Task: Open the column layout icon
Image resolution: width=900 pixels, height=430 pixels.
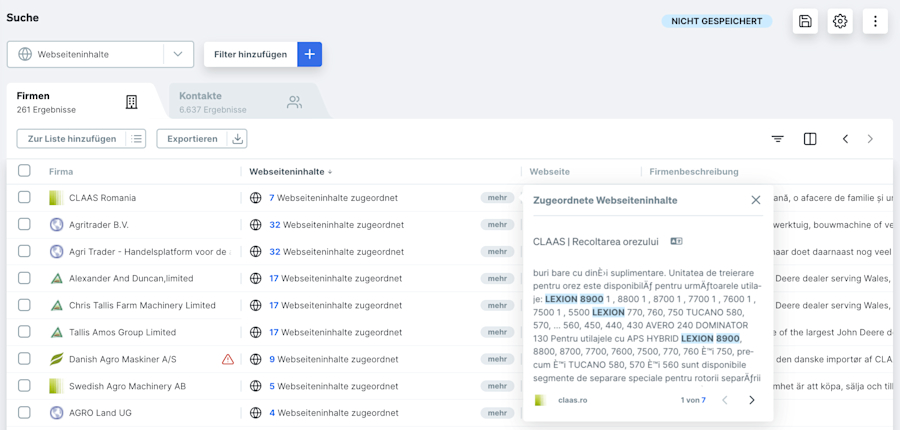Action: 810,139
